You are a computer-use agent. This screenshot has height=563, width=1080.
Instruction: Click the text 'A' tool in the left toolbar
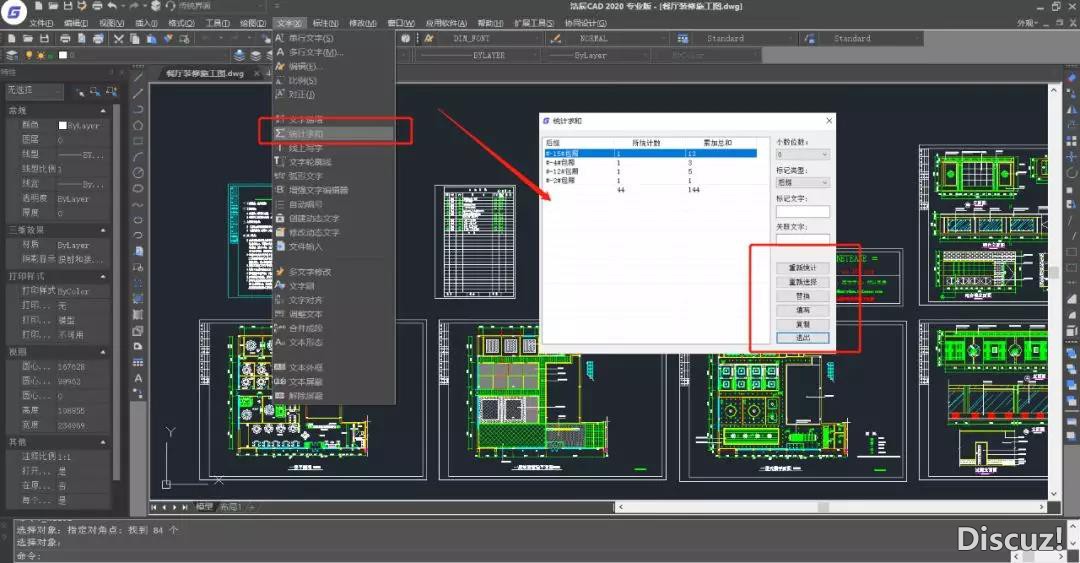pos(138,378)
